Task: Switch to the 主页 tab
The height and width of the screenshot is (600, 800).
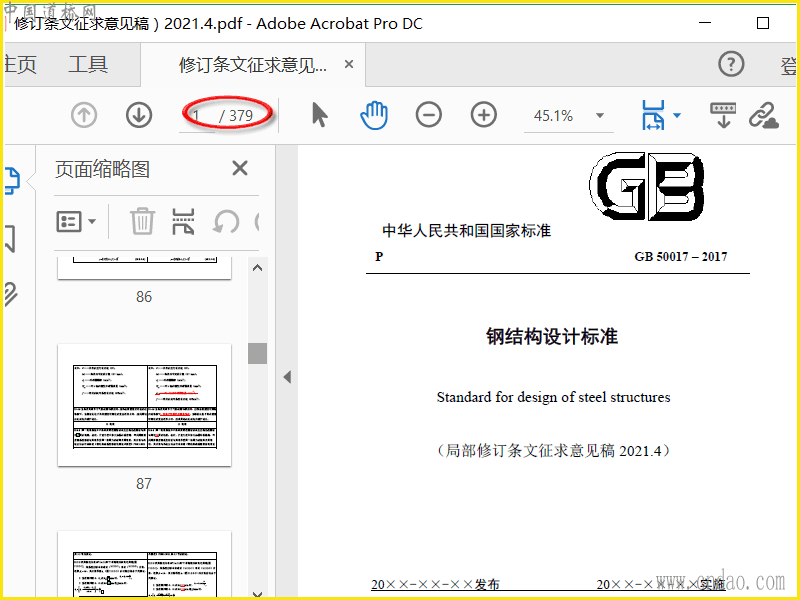Action: (19, 65)
